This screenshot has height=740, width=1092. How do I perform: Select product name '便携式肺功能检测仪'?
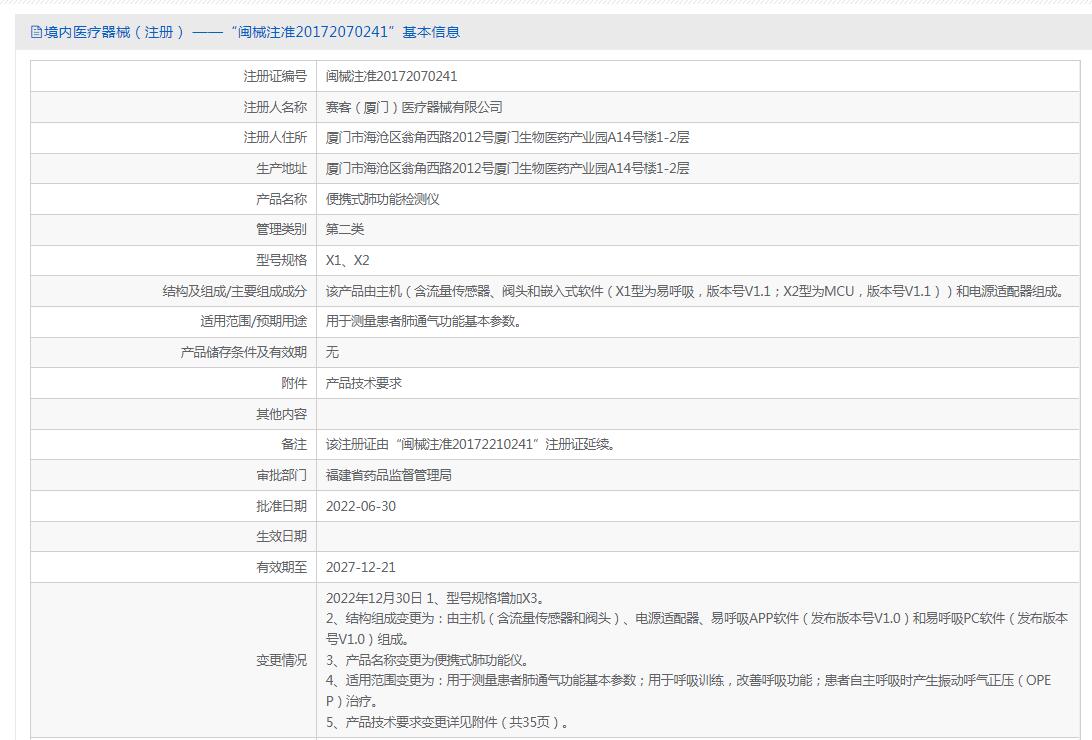[382, 199]
